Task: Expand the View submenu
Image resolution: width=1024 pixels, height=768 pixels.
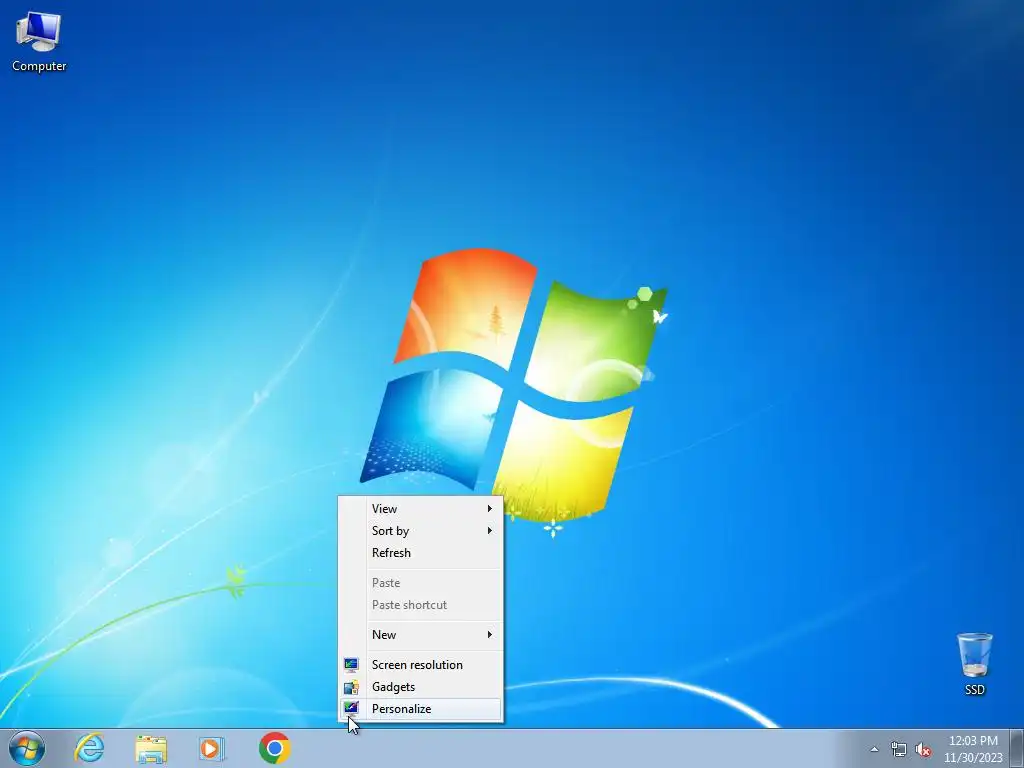Action: click(421, 509)
